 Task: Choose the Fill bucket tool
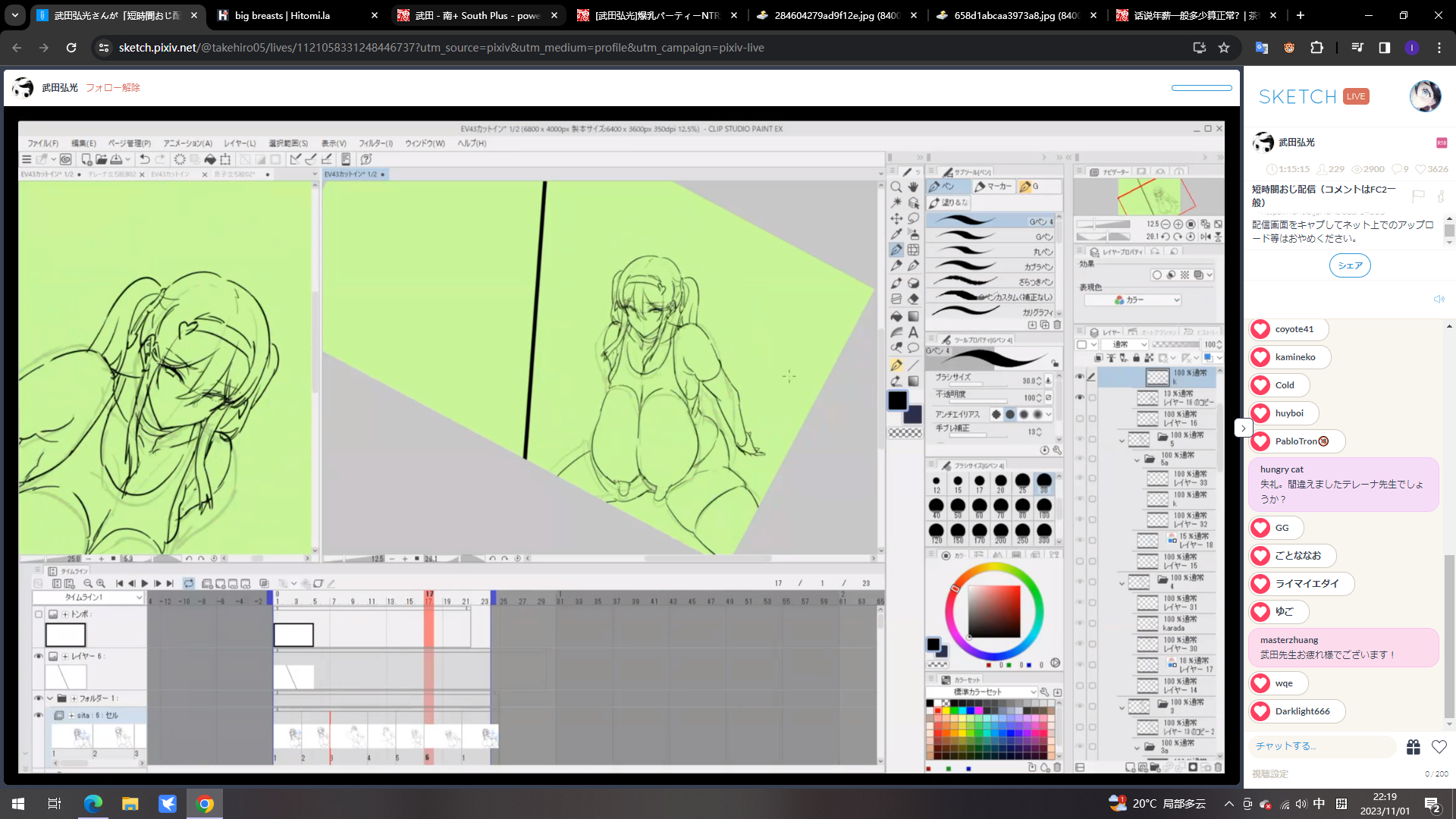(896, 315)
